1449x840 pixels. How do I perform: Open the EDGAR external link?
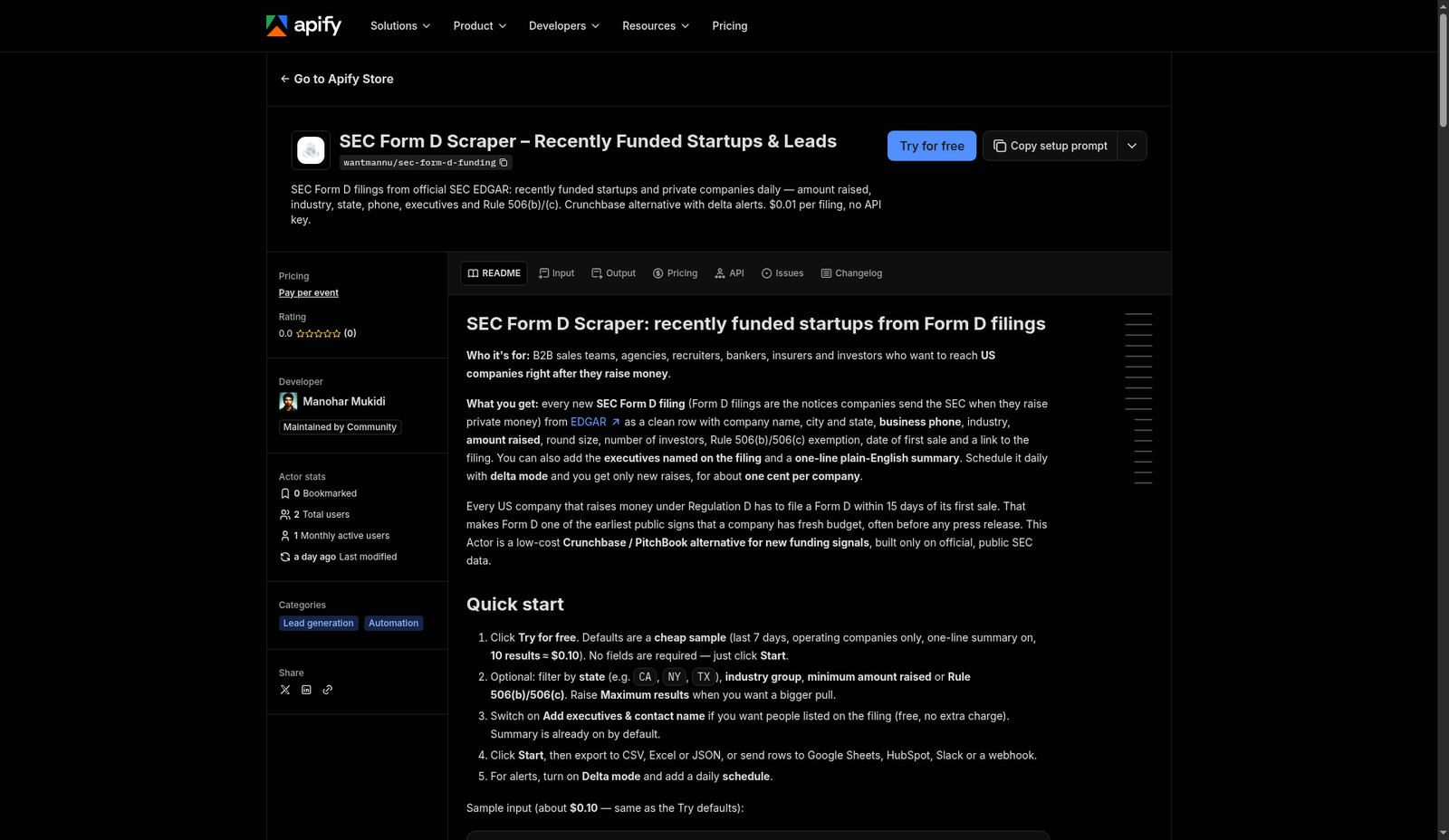pyautogui.click(x=595, y=422)
